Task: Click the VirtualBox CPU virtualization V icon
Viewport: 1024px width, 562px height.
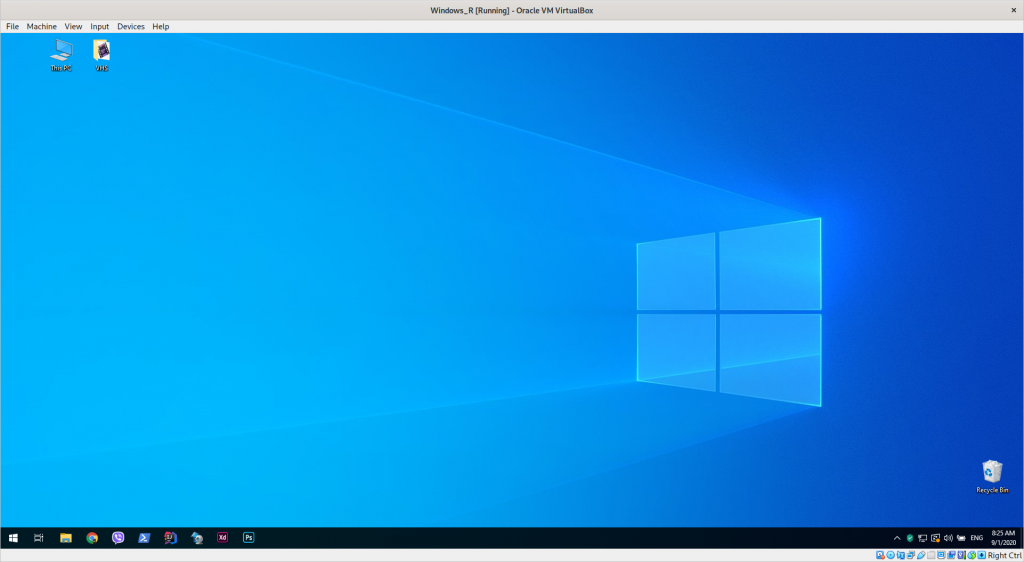Action: pos(961,555)
